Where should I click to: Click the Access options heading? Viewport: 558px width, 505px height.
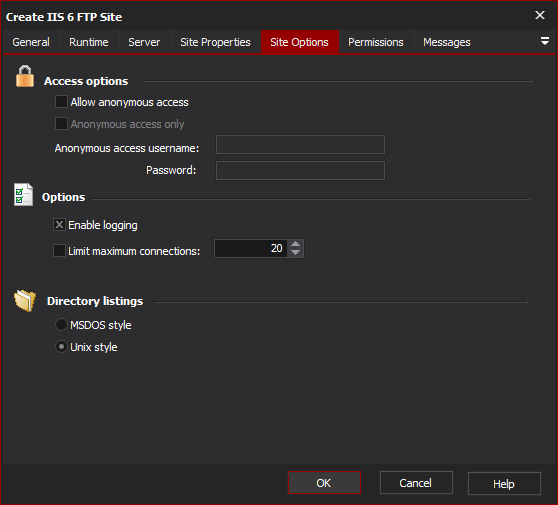tap(86, 81)
